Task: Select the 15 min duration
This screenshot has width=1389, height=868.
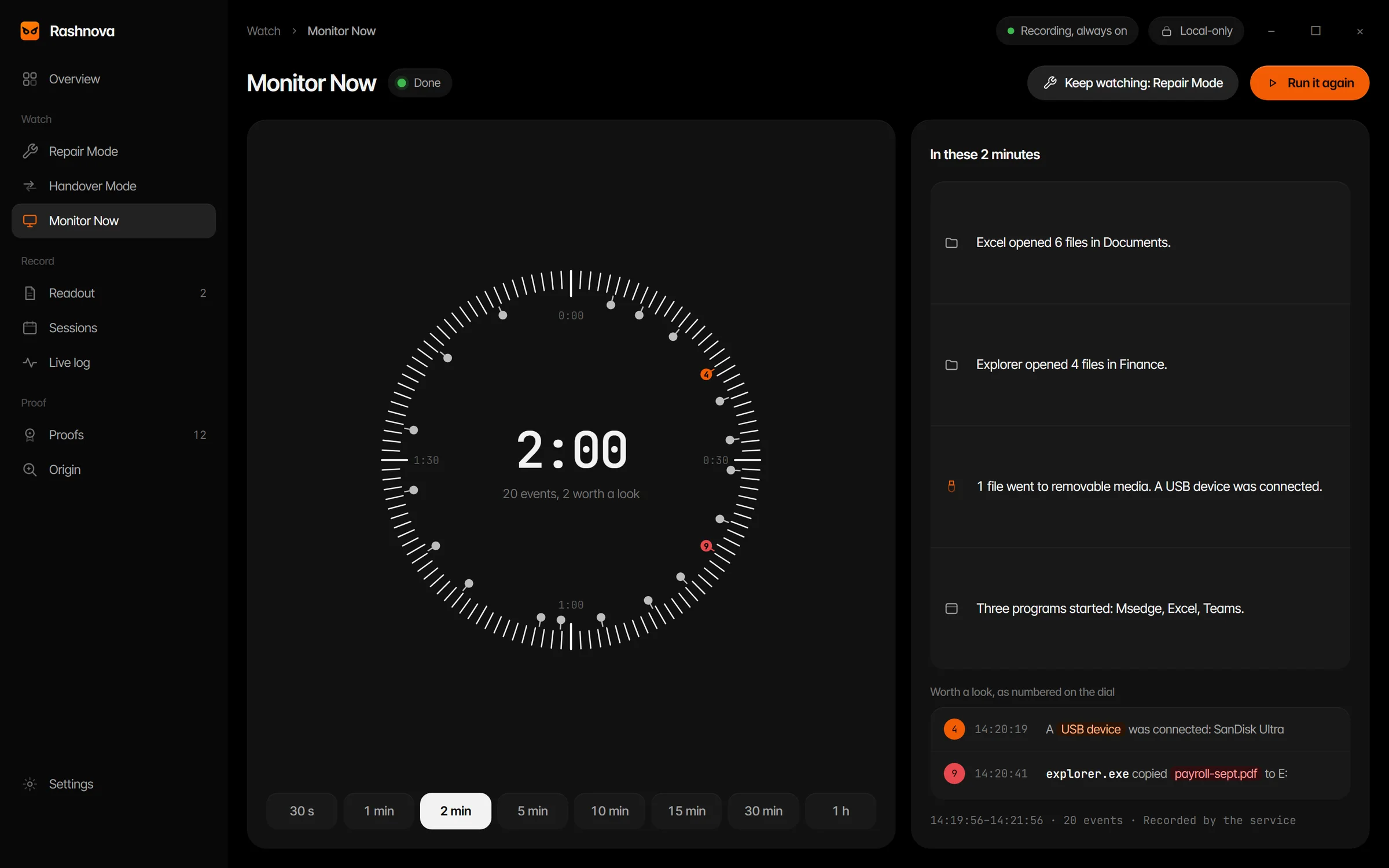Action: (x=686, y=811)
